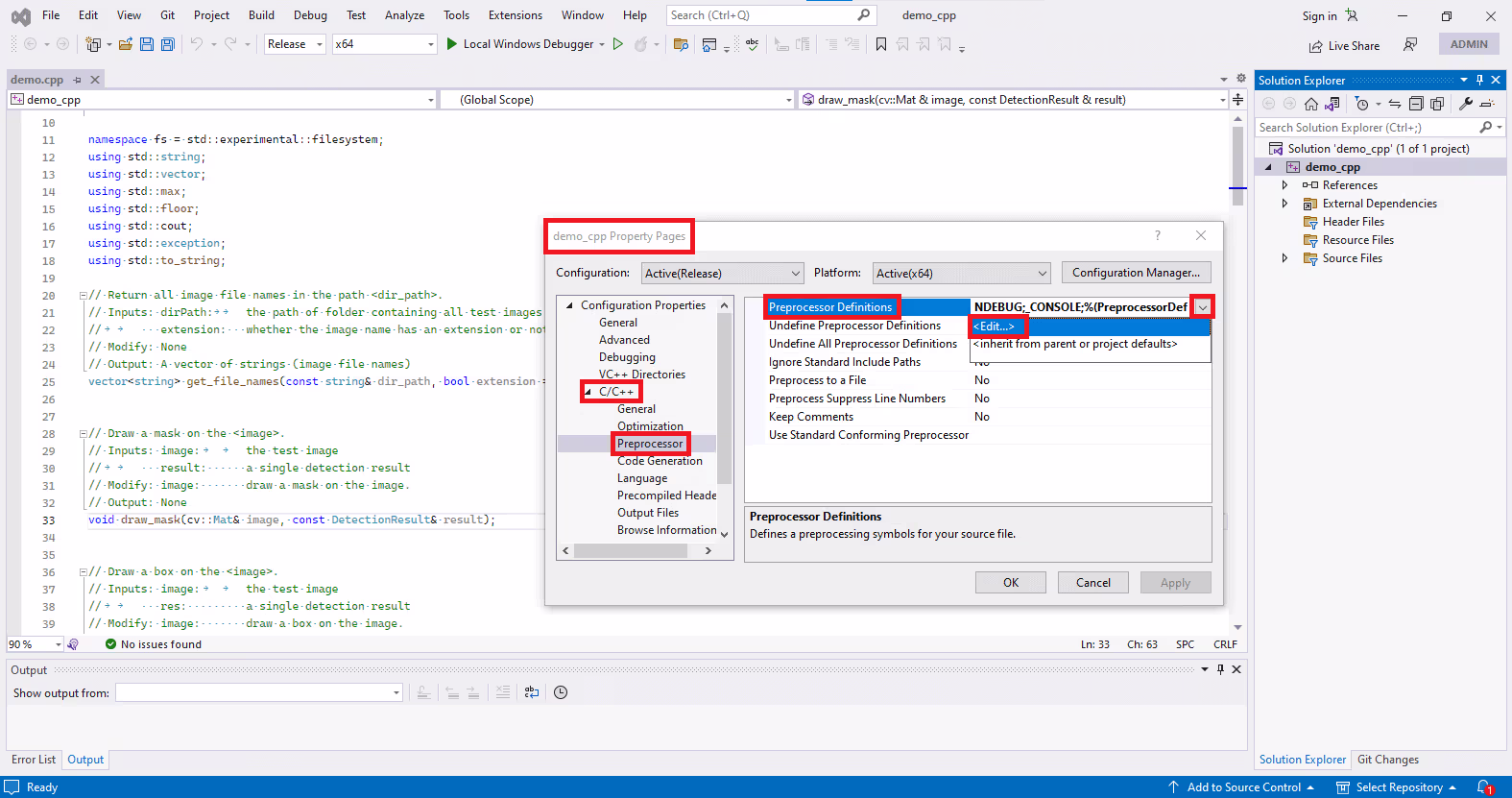Select the <Edit...> option

(1090, 326)
